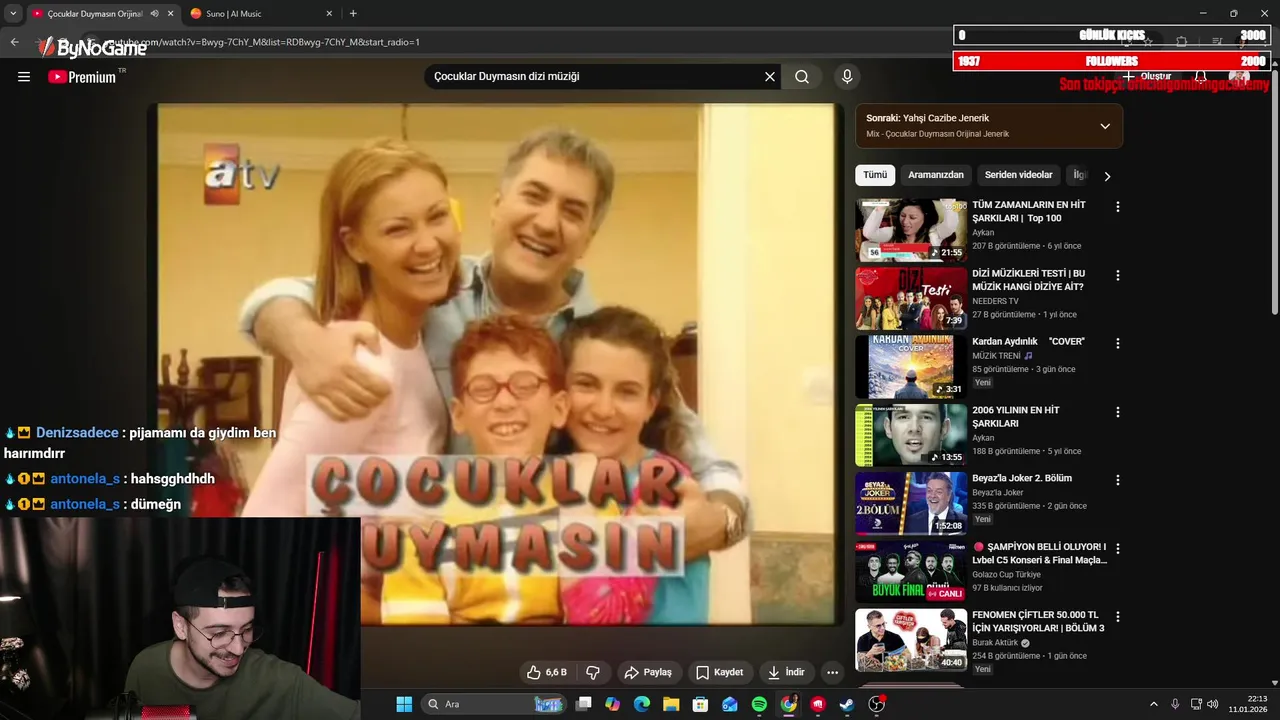Viewport: 1280px width, 720px height.
Task: Open more actions ellipsis under video
Action: [832, 672]
